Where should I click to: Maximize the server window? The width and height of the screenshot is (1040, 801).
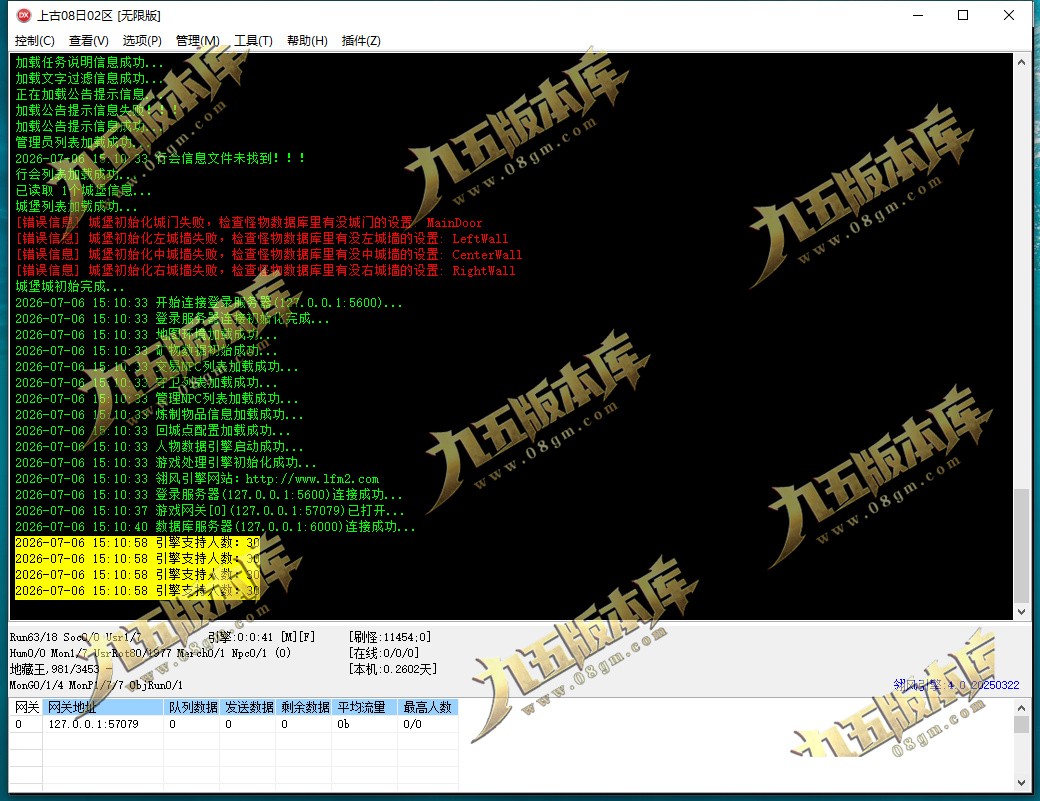(963, 15)
